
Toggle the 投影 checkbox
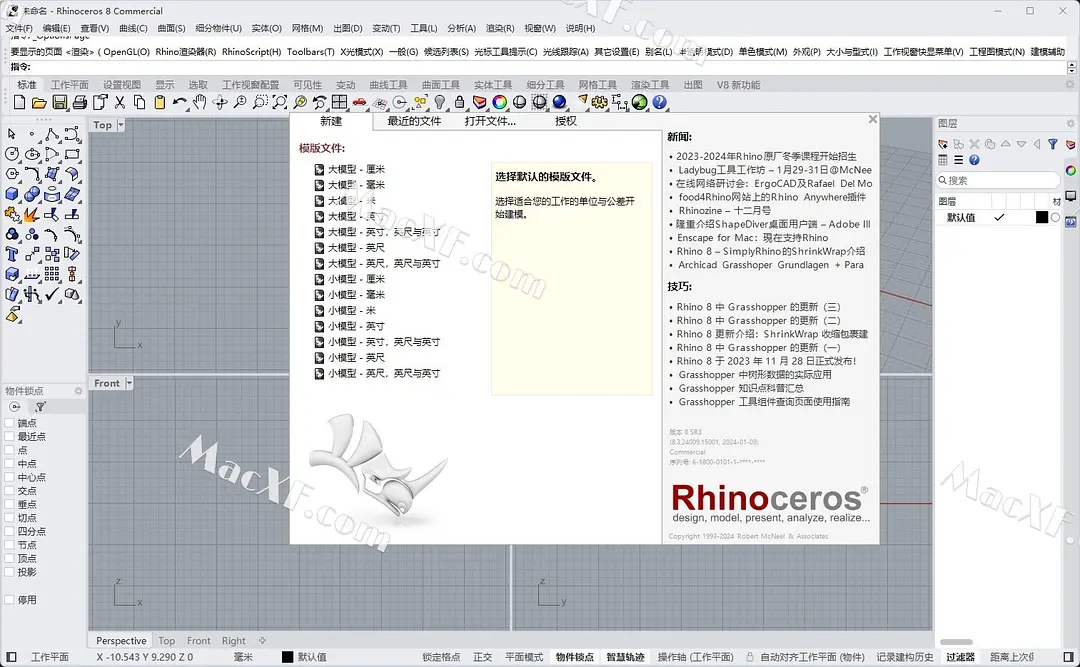10,572
